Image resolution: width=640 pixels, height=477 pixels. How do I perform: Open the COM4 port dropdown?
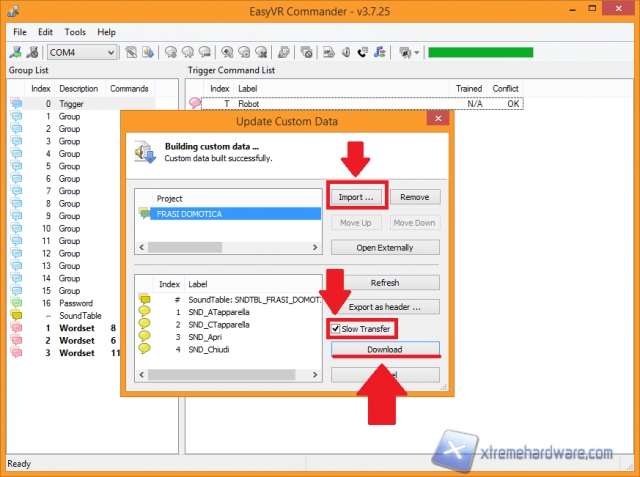(111, 52)
